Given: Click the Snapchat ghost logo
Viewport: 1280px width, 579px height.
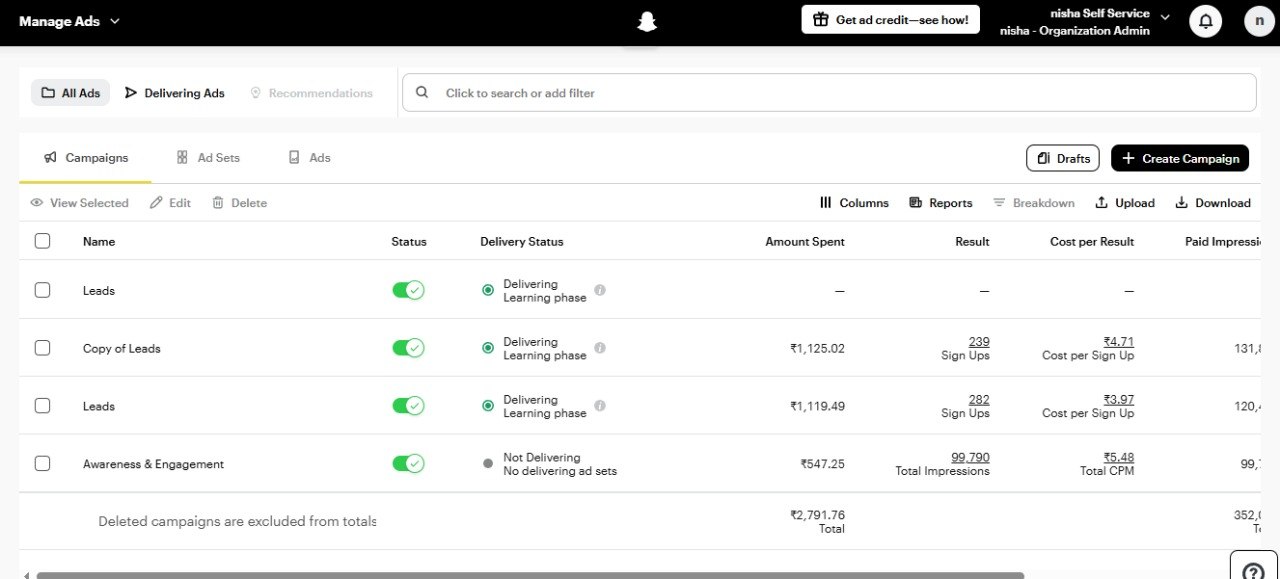Looking at the screenshot, I should pyautogui.click(x=647, y=21).
